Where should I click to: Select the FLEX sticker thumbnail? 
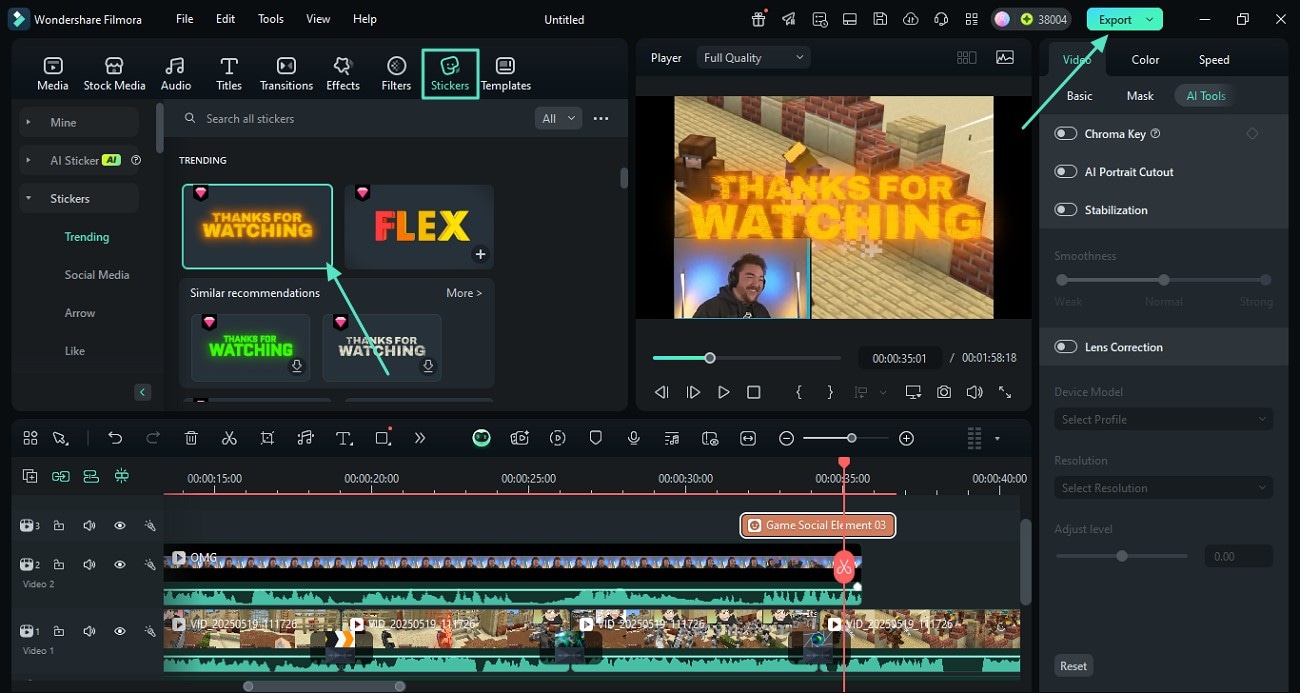click(419, 227)
